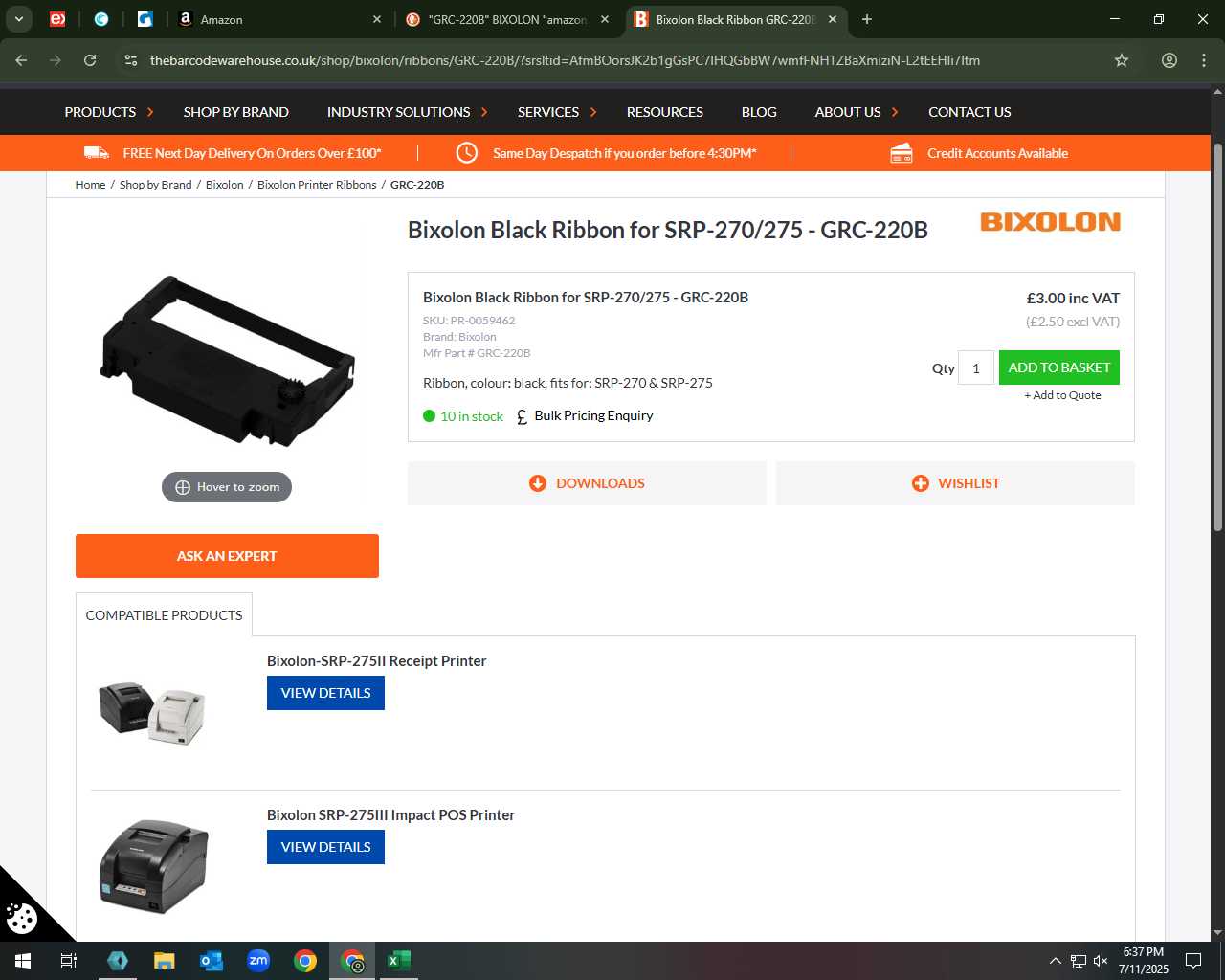Click the taskbar clock showing 6:37 PM
The image size is (1225, 980).
click(x=1144, y=961)
